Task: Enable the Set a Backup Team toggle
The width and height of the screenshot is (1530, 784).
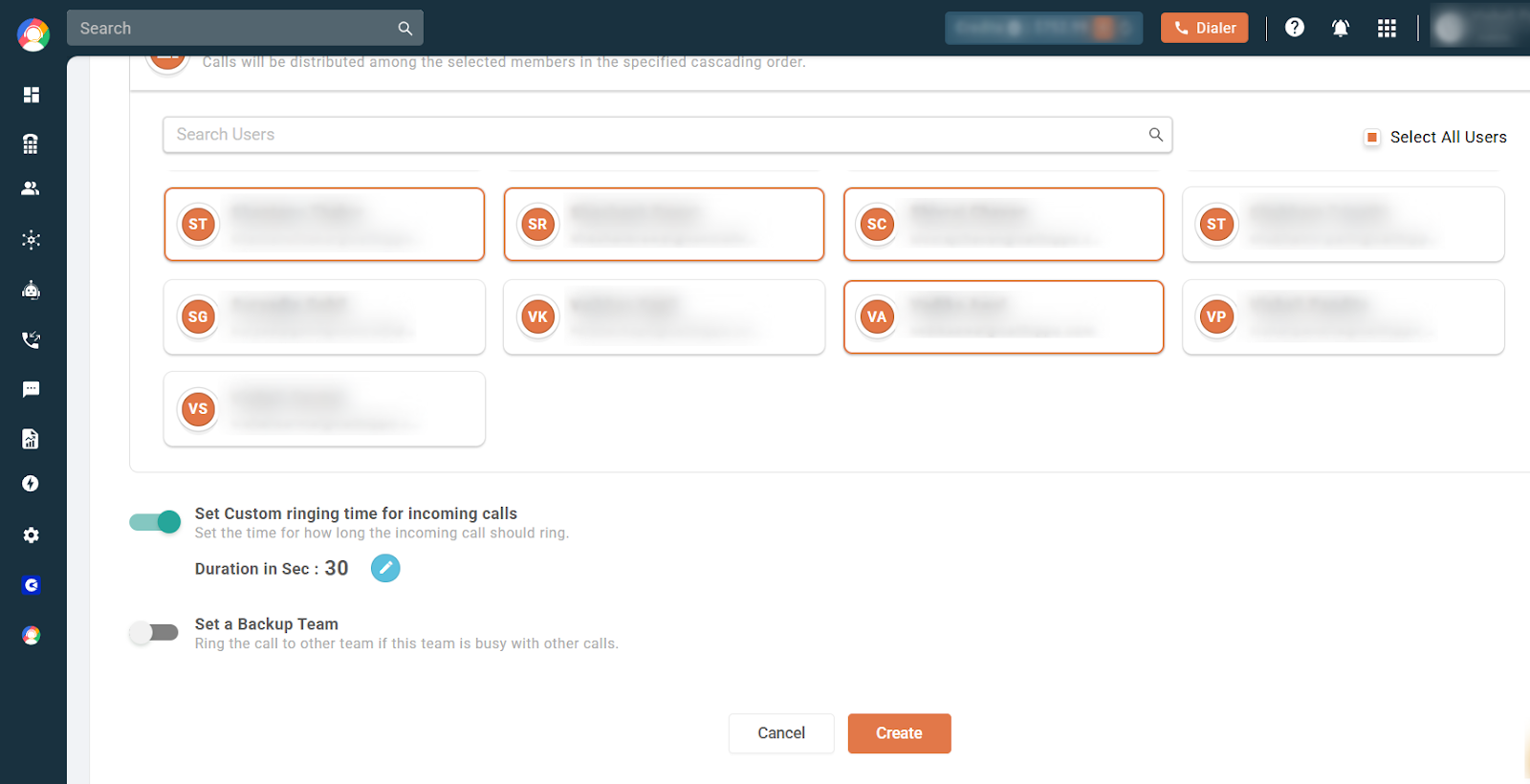Action: tap(154, 633)
